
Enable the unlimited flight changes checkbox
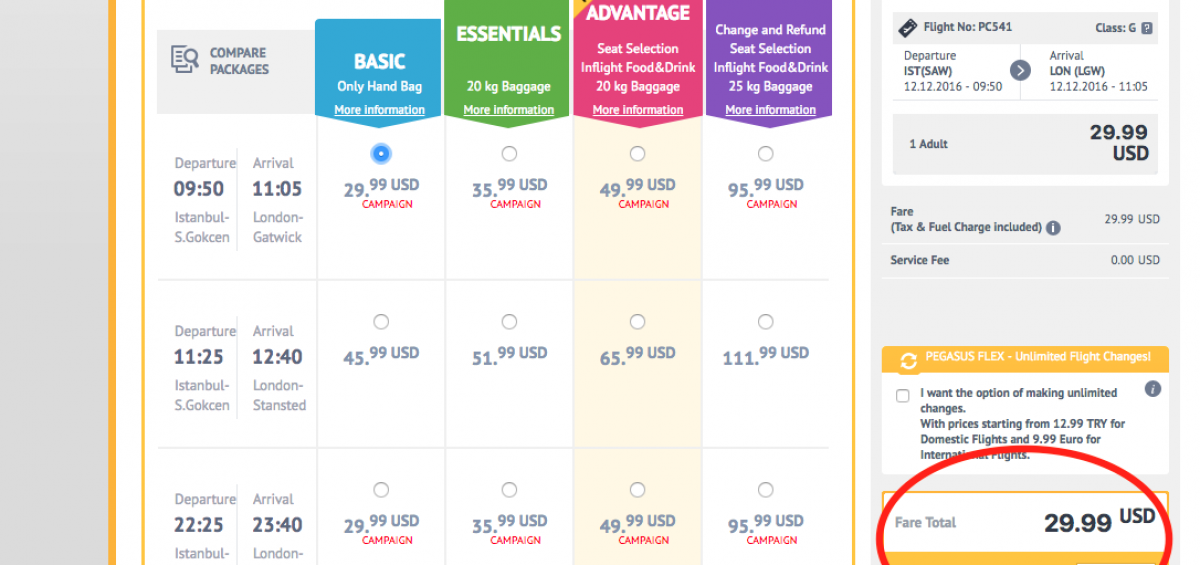[x=903, y=396]
